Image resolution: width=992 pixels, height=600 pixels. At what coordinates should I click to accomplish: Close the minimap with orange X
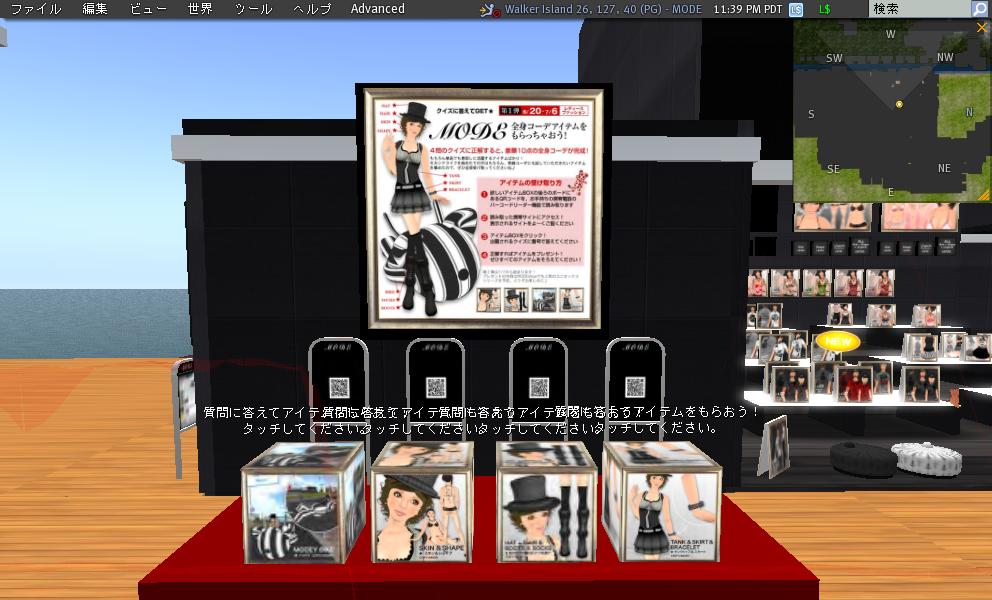(983, 28)
